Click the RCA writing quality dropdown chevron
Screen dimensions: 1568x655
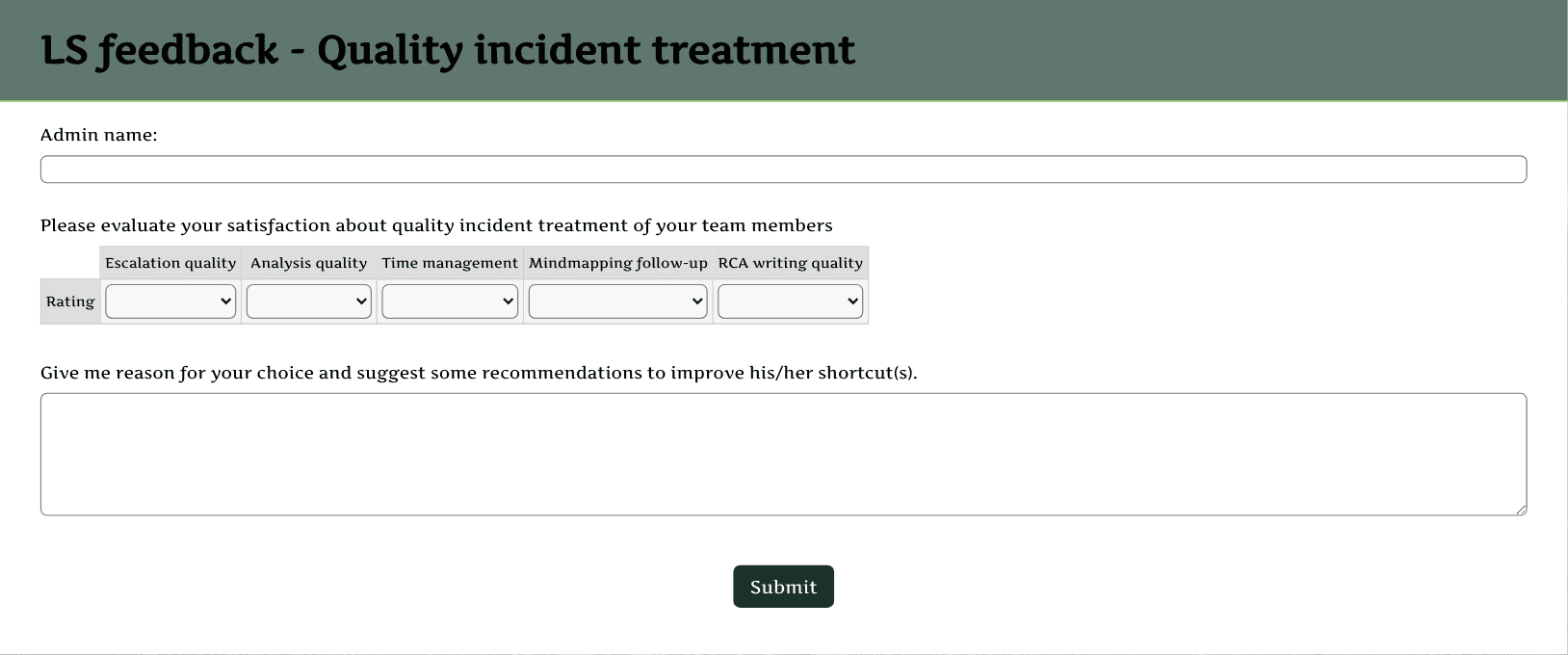[x=852, y=301]
